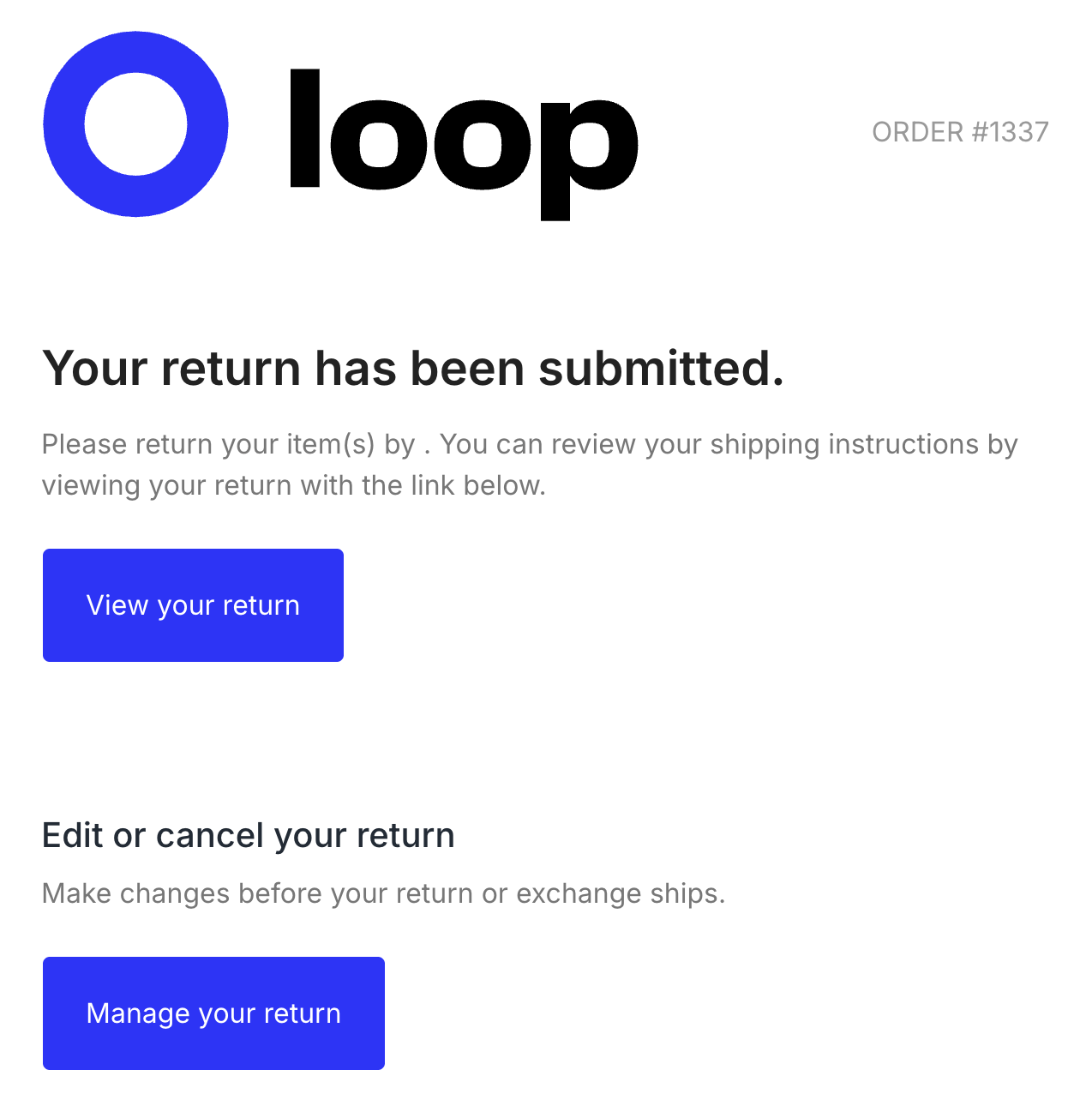Click the white center of the Loop ring

[135, 124]
